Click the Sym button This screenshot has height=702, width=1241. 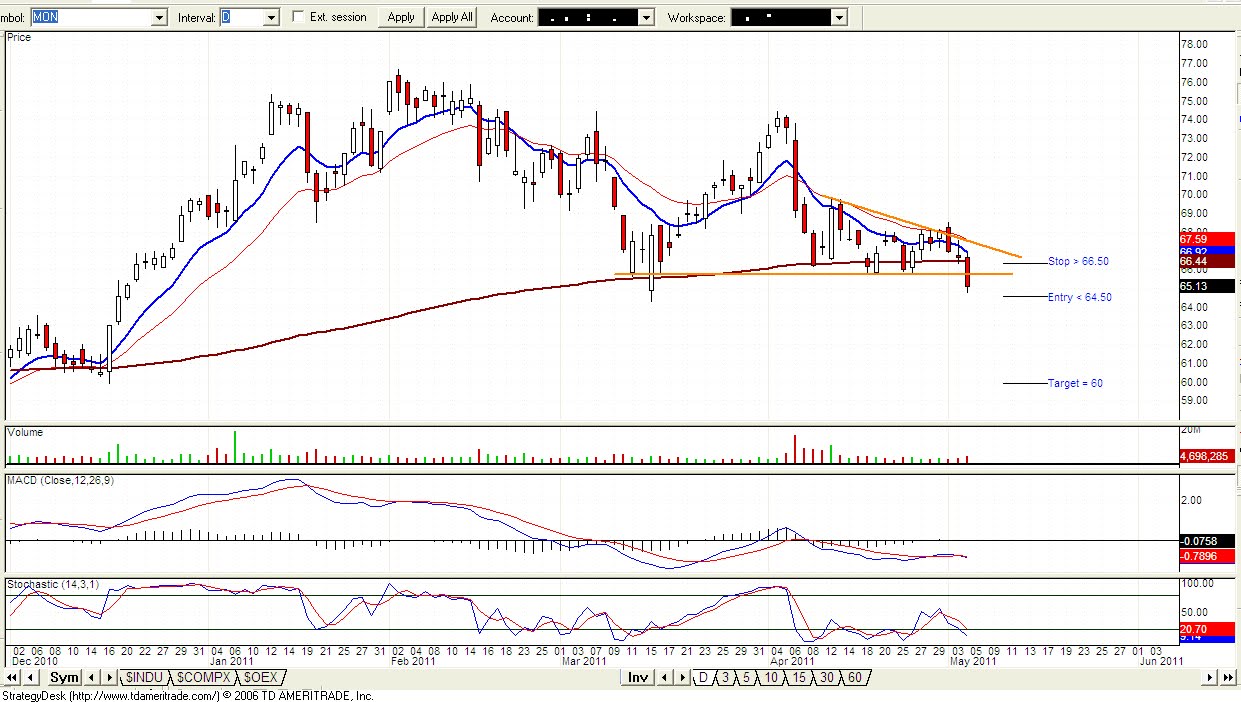(x=63, y=677)
